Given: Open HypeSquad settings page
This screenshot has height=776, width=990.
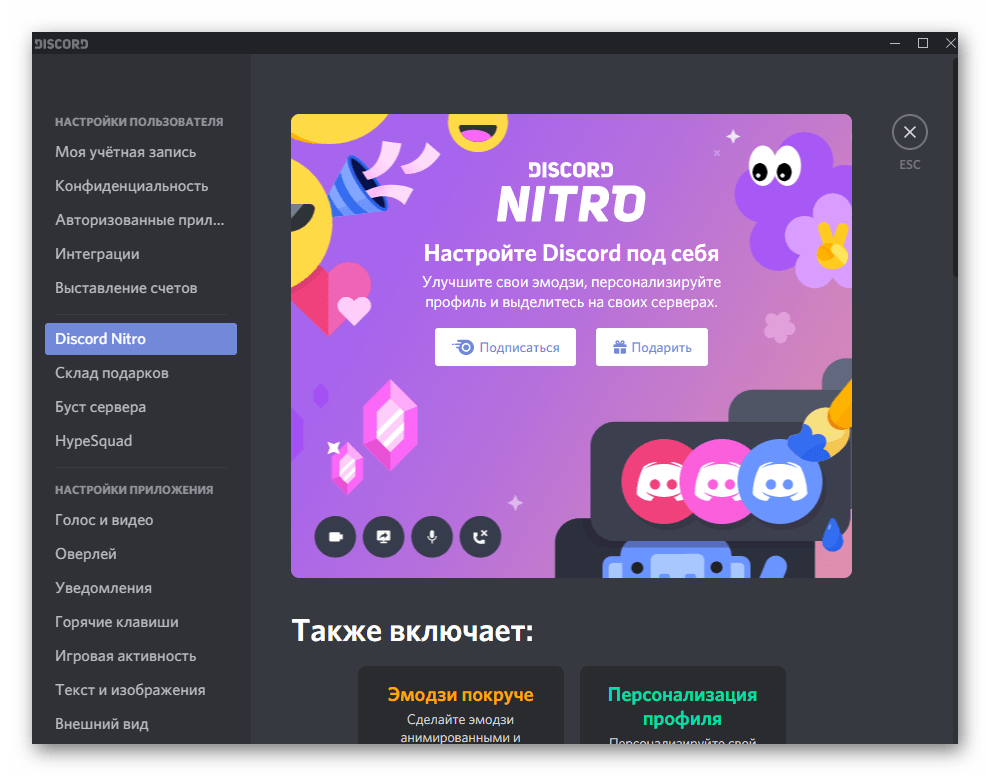Looking at the screenshot, I should tap(94, 441).
